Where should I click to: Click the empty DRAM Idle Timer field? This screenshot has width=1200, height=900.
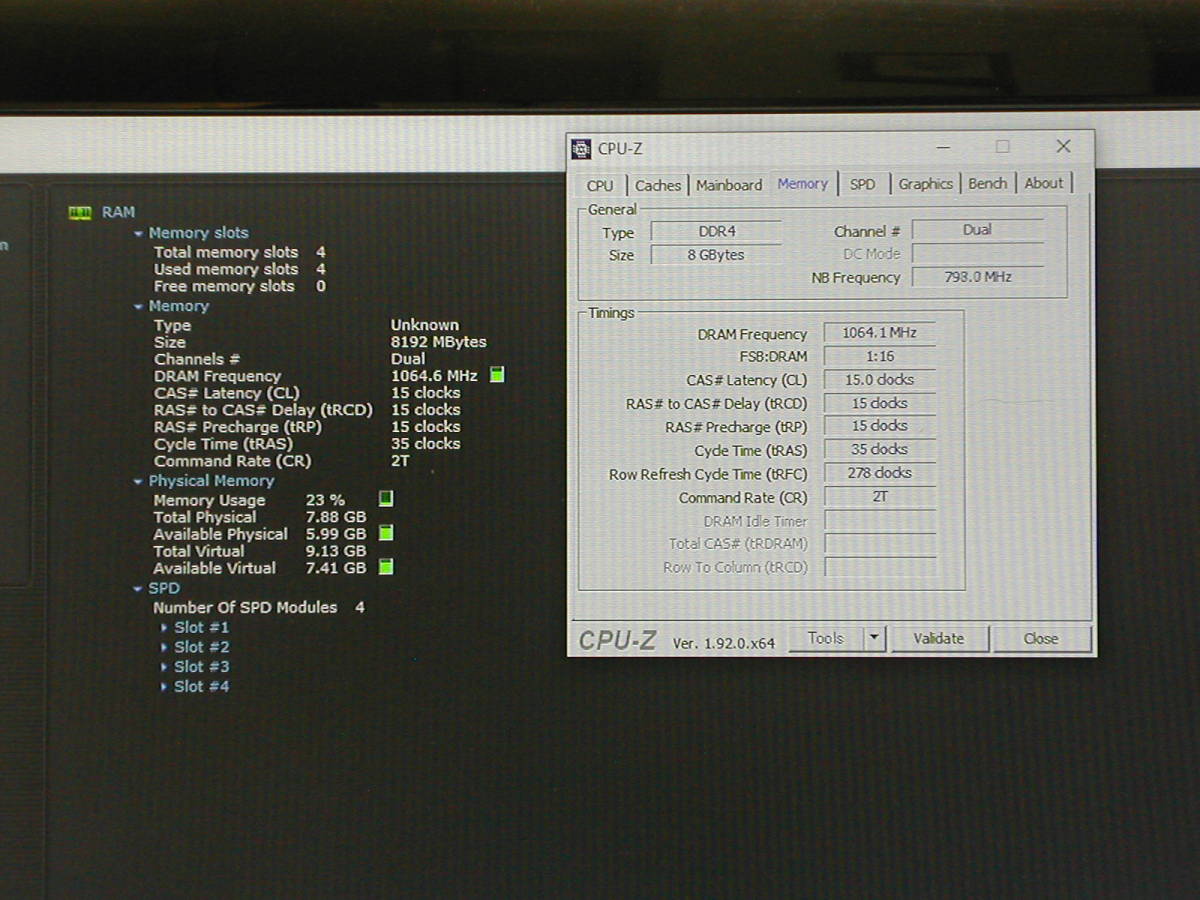(x=880, y=520)
